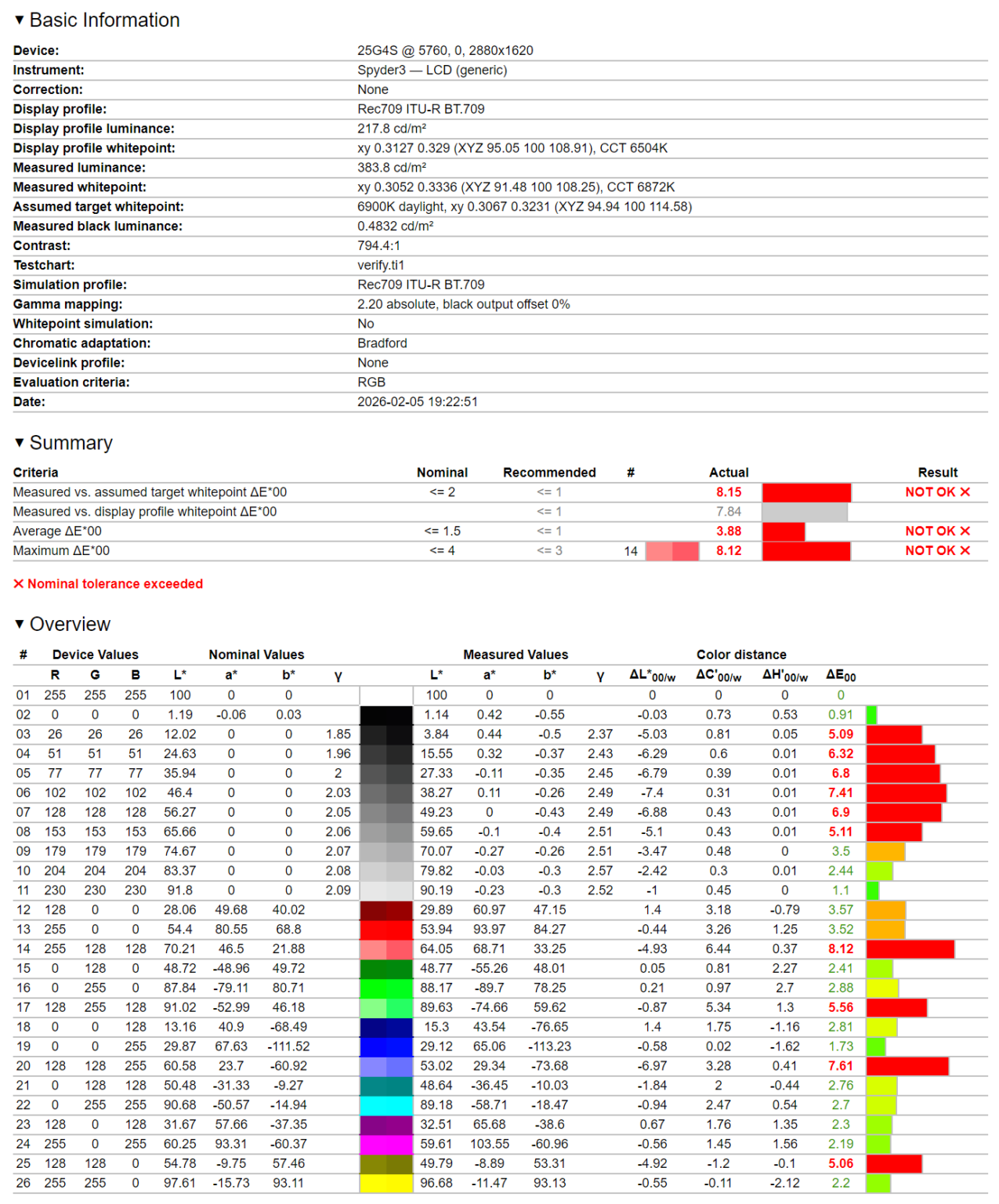Click the red X beside Nominal tolerance exceeded

17,584
